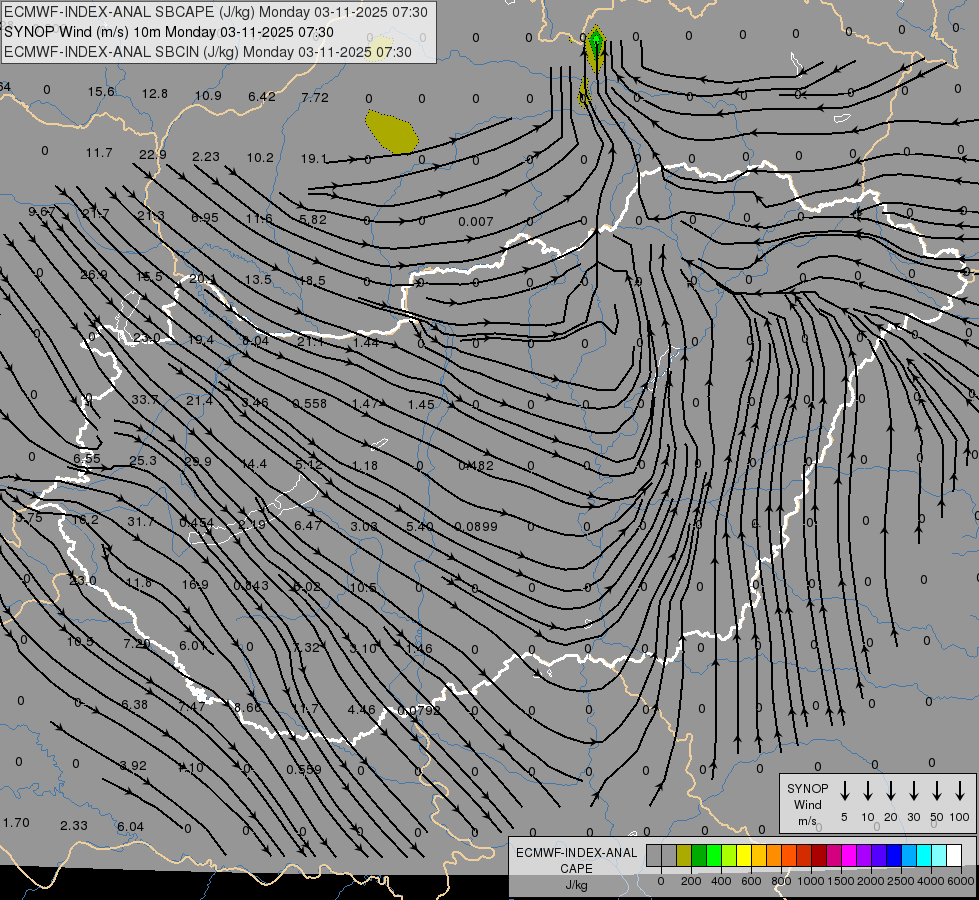This screenshot has width=979, height=900.
Task: Click the map value 8.66
Action: [x=248, y=708]
